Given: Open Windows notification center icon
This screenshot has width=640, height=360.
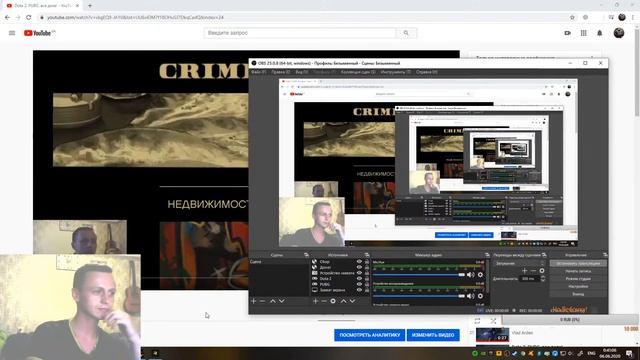Looking at the screenshot, I should [x=629, y=353].
